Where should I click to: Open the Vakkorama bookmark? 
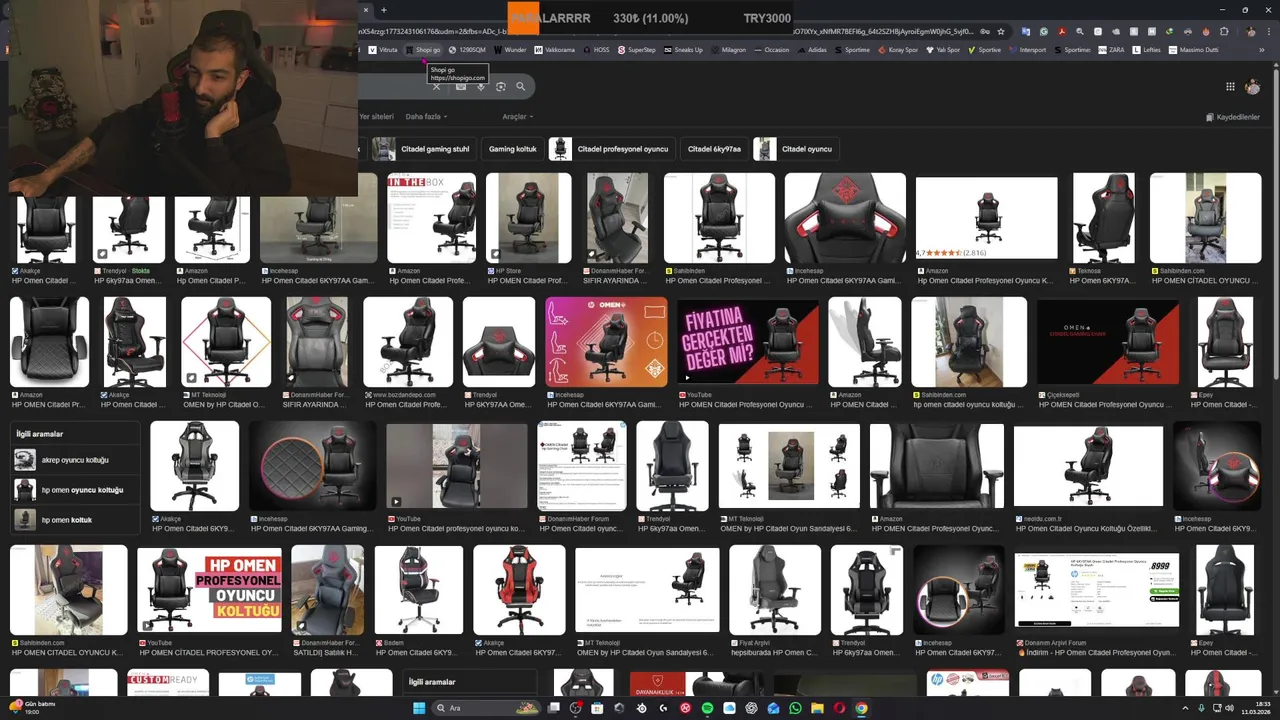555,50
